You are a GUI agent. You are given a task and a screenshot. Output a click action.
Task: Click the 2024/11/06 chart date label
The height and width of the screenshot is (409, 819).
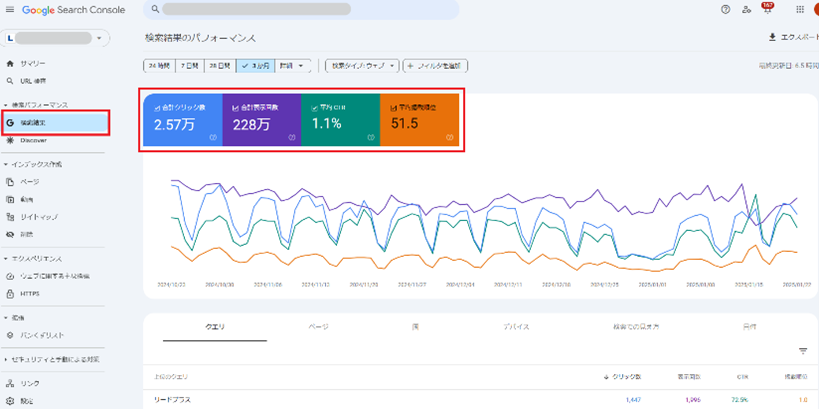(268, 286)
